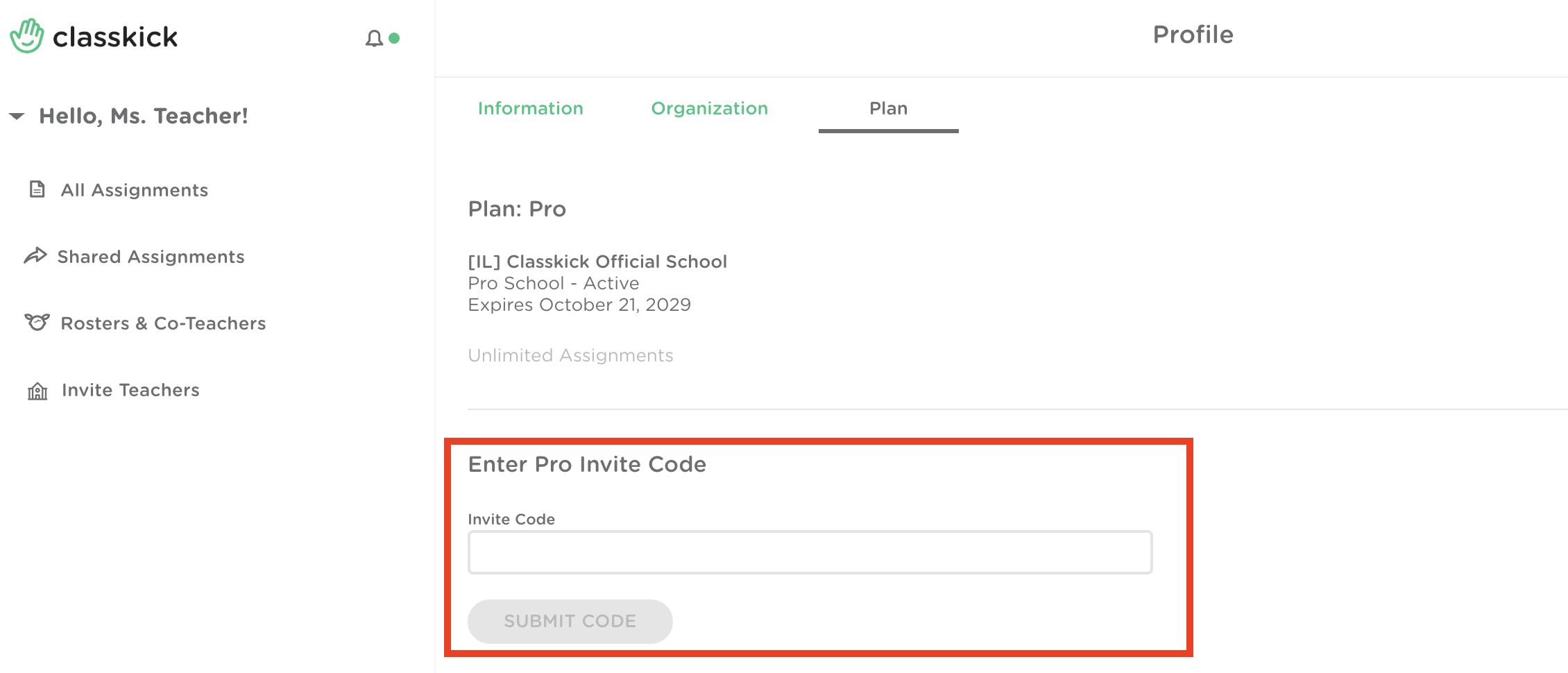Click the Unlimited Assignments text
The image size is (1568, 673).
570,355
